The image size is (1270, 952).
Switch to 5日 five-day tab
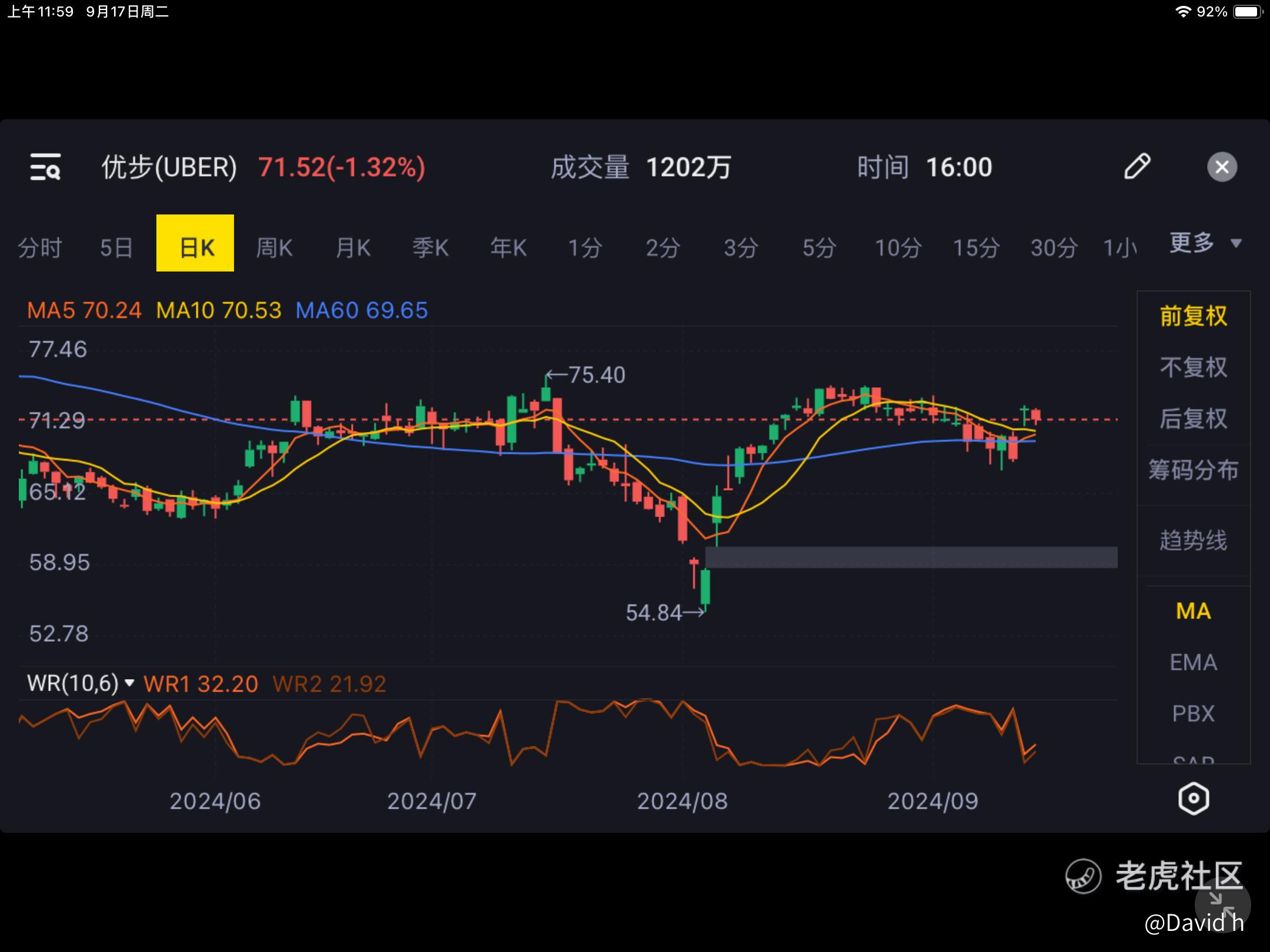pos(116,248)
